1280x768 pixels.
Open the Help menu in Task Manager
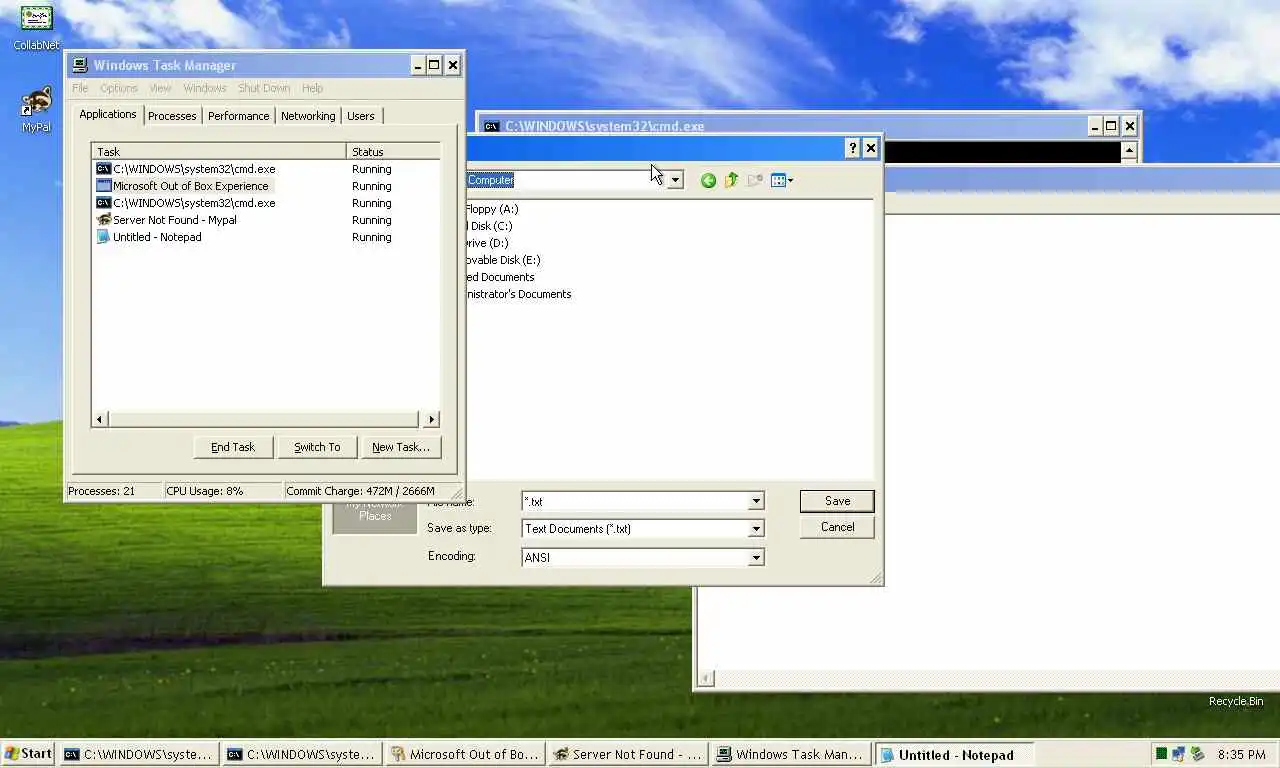point(312,88)
